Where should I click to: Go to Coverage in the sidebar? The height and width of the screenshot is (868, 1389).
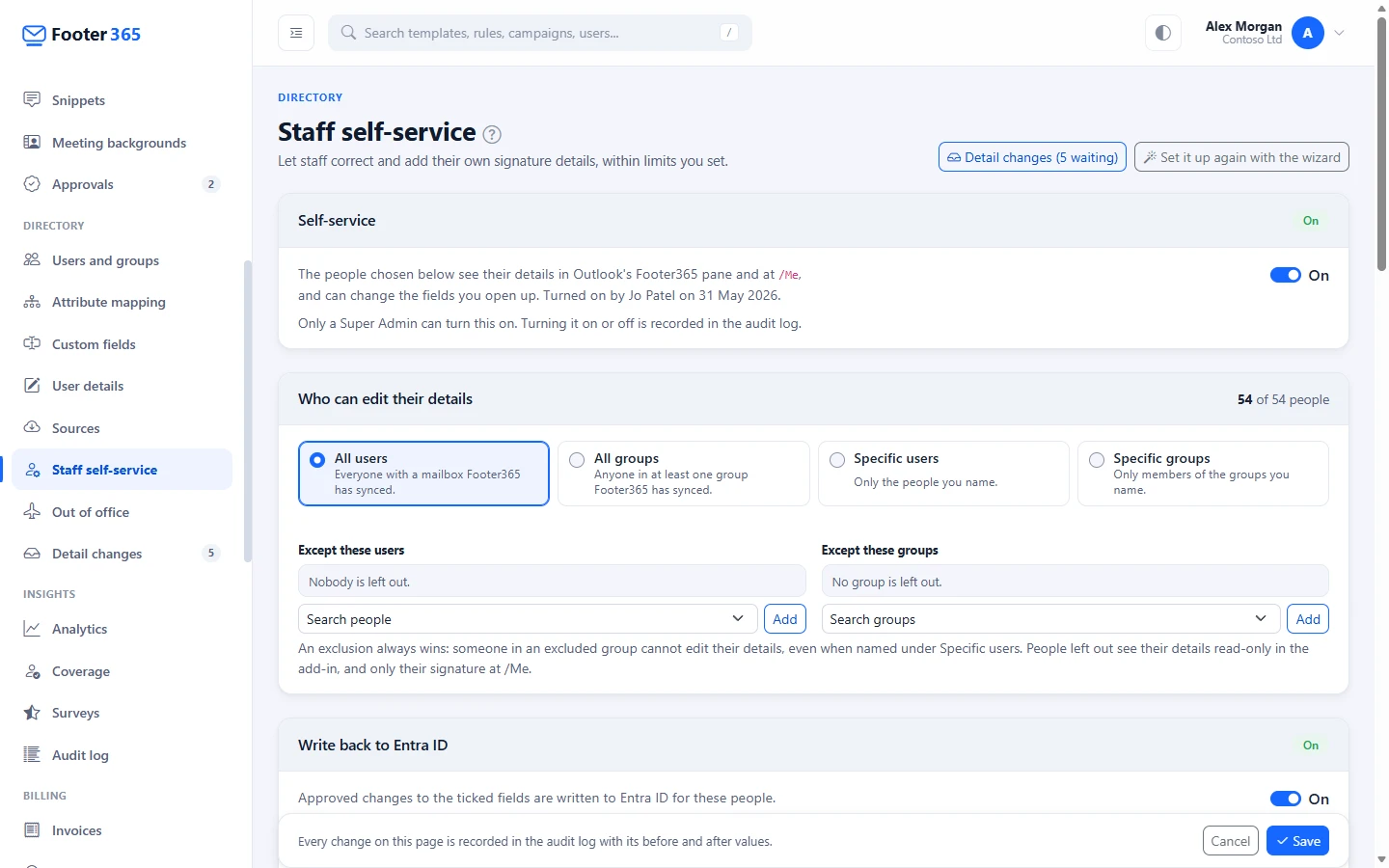click(123, 671)
